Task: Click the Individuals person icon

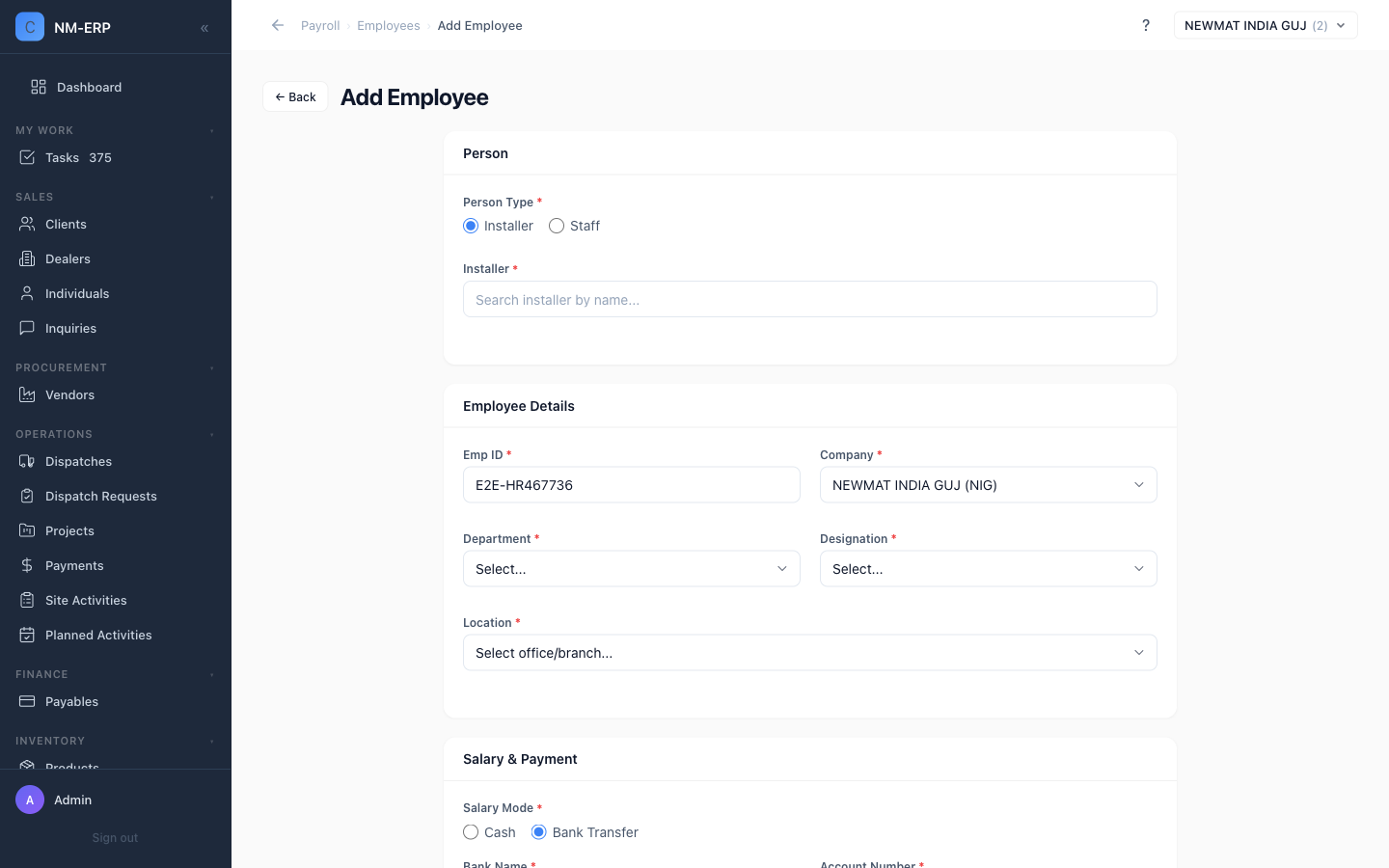Action: [x=27, y=293]
